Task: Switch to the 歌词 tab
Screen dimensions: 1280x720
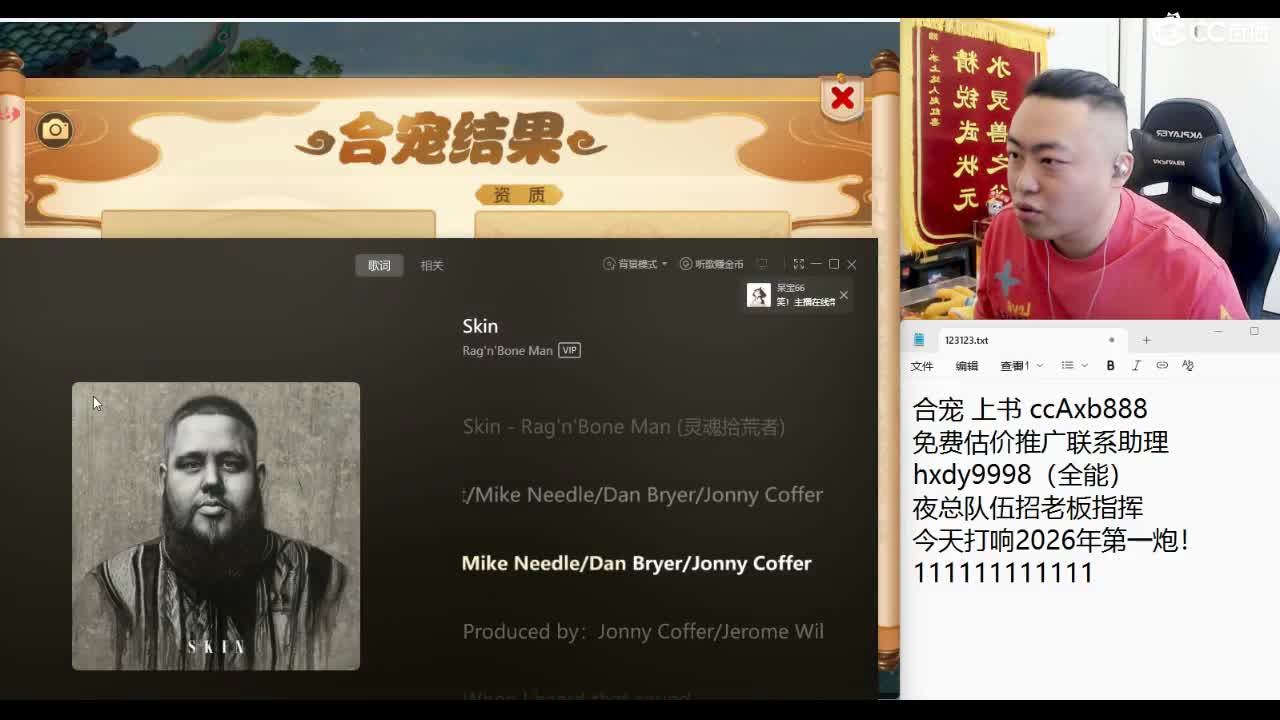Action: click(379, 265)
